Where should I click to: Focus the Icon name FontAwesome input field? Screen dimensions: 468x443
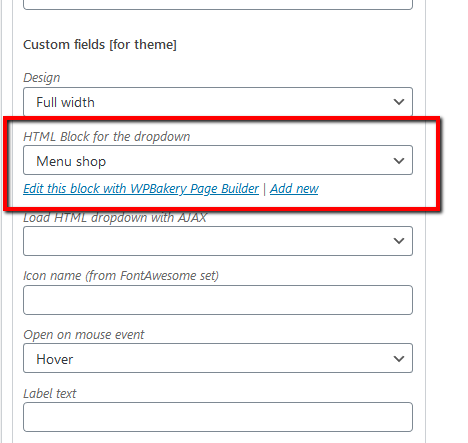click(218, 300)
